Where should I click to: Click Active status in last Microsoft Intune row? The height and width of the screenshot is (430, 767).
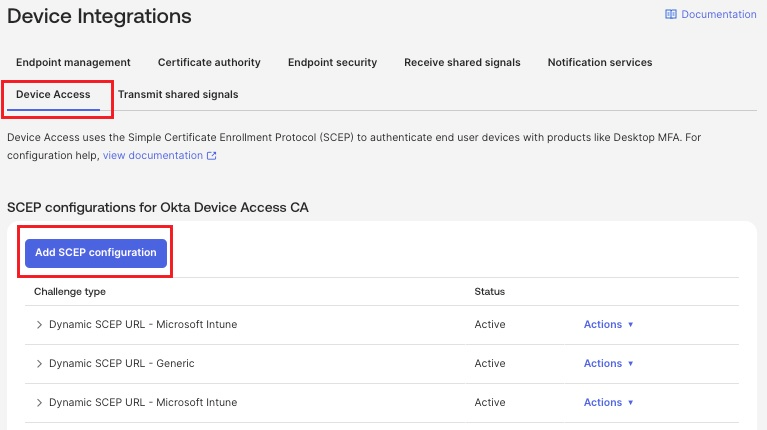click(490, 402)
